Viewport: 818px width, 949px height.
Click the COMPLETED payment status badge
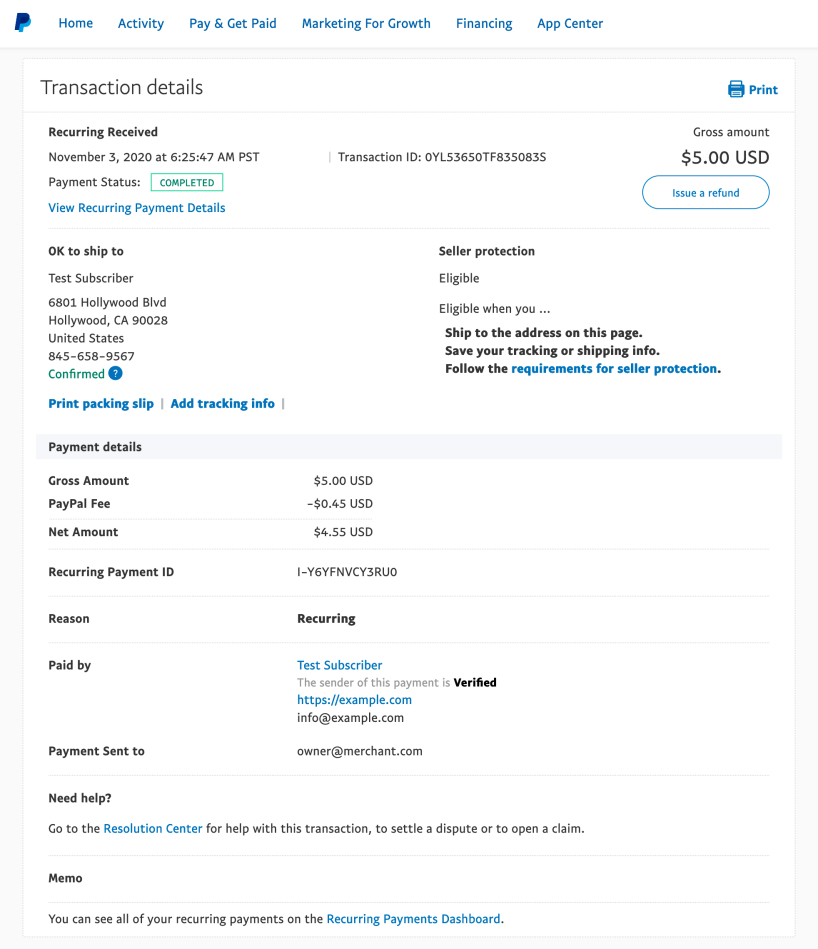(187, 183)
